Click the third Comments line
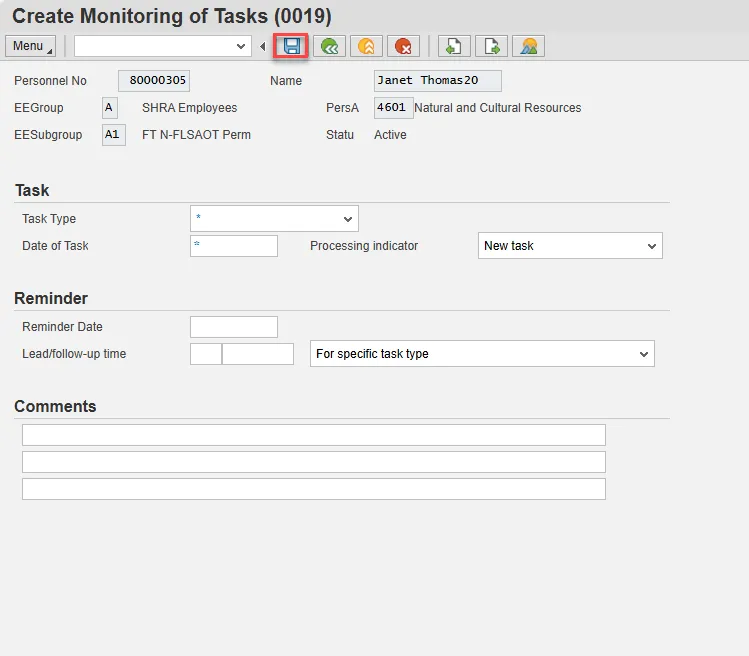 click(313, 489)
